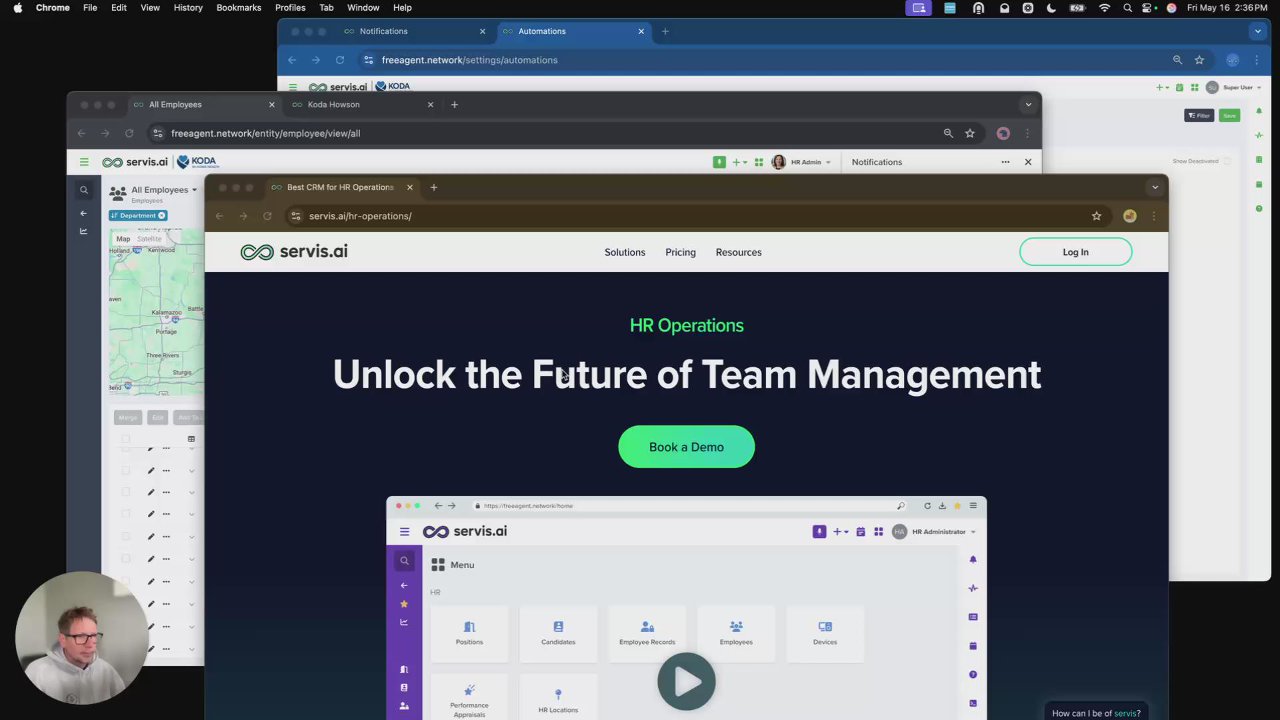
Task: Click the Book a Demo button
Action: point(686,447)
